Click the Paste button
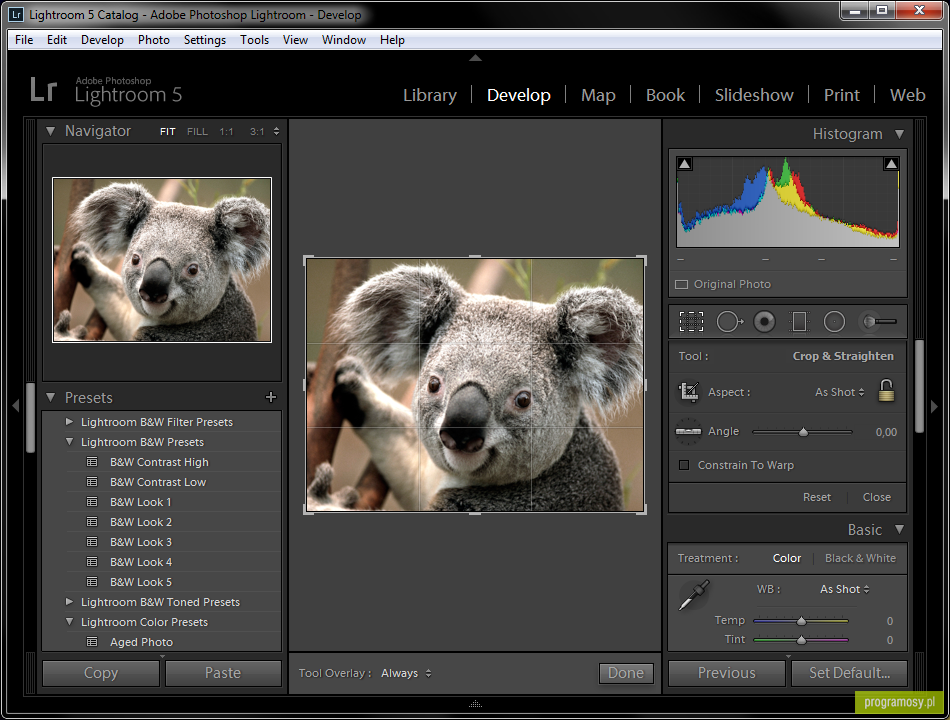Viewport: 950px width, 720px height. click(x=223, y=673)
